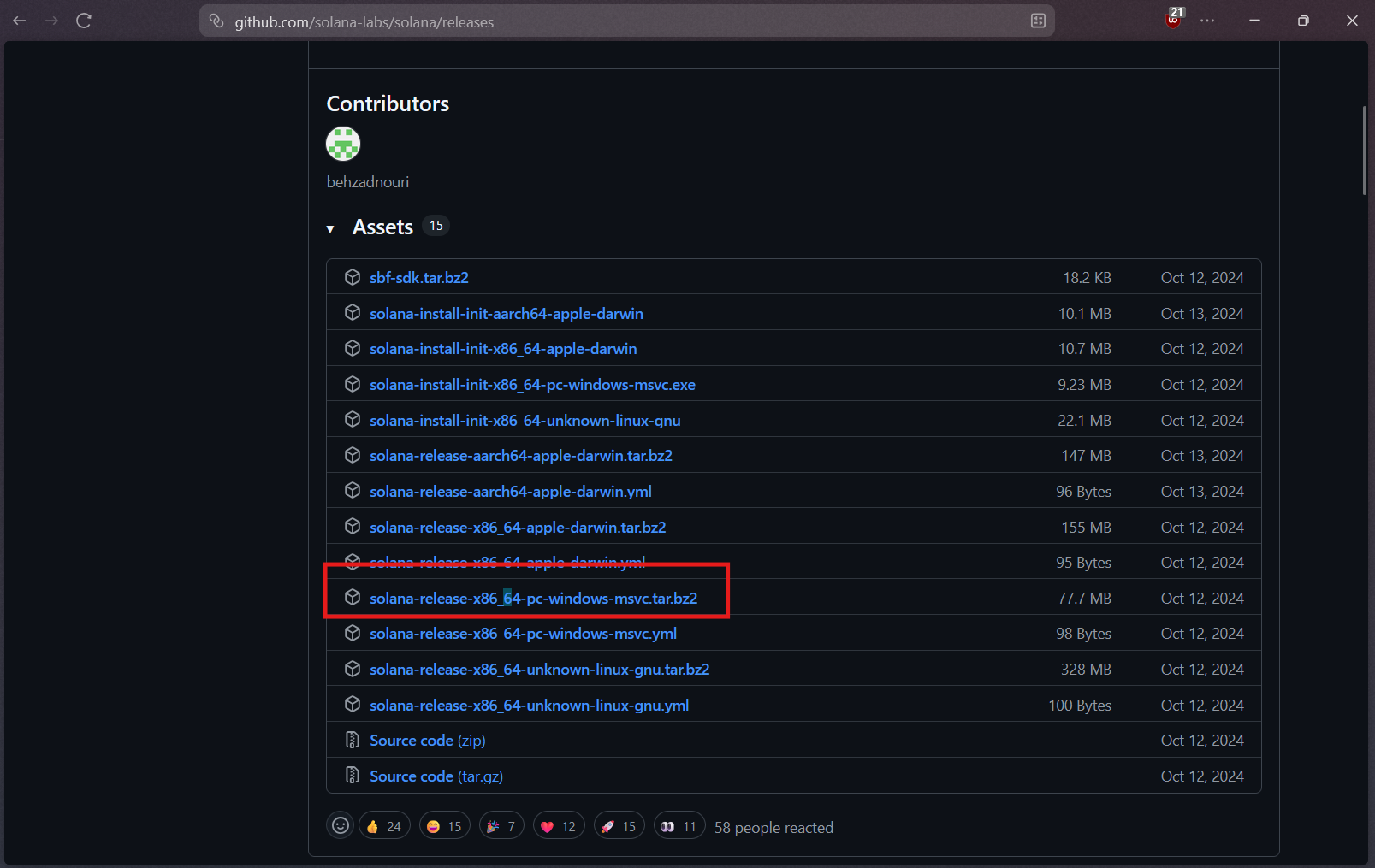
Task: Collapse the Assets section triangle
Action: (x=330, y=228)
